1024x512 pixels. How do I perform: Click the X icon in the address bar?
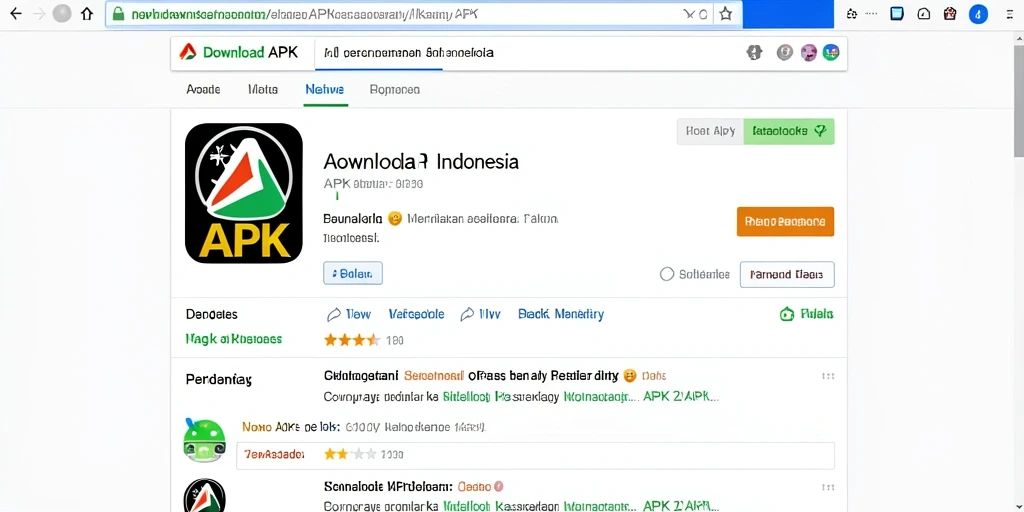[689, 14]
